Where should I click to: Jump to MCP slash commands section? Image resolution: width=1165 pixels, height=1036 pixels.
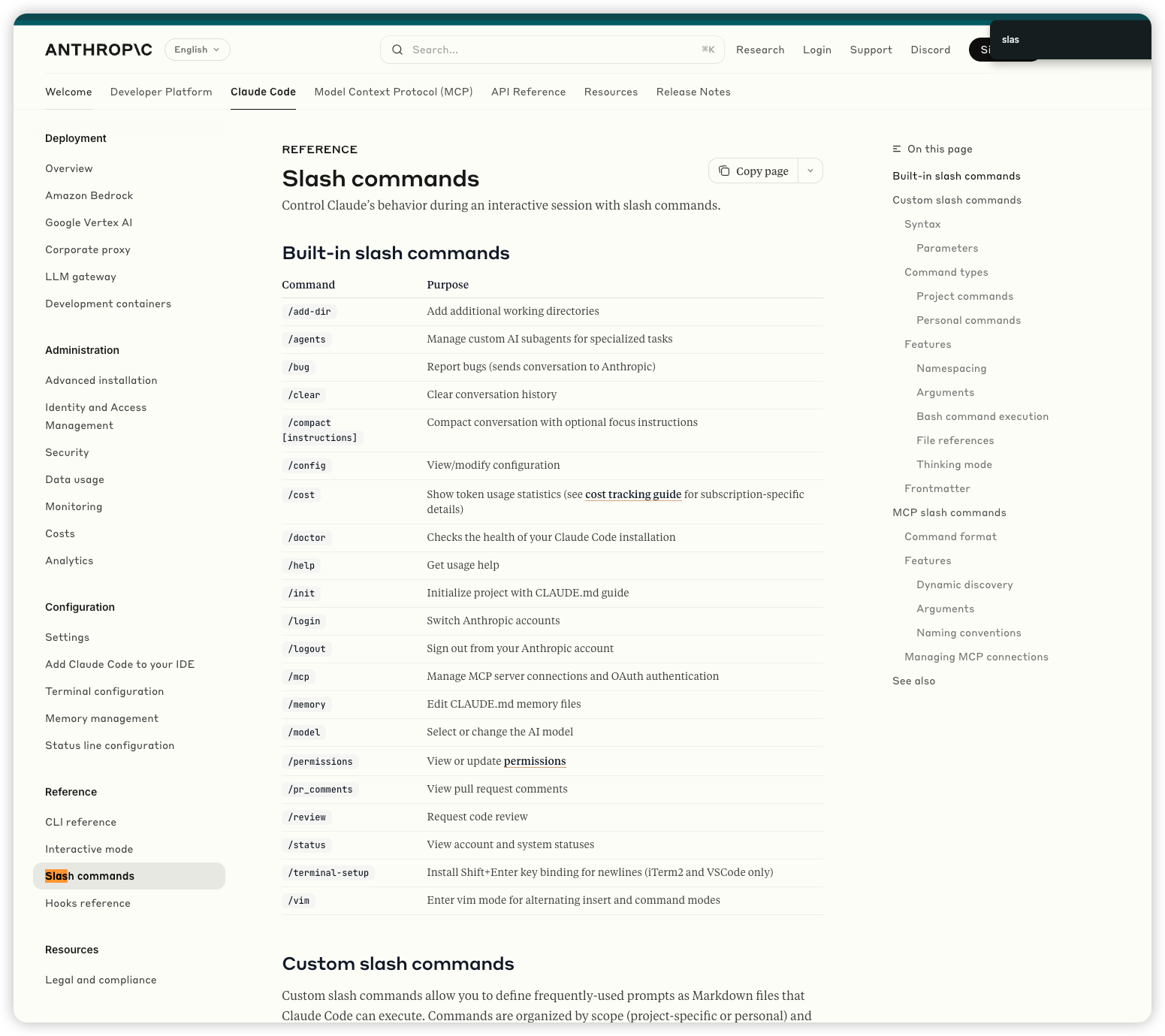click(x=949, y=512)
